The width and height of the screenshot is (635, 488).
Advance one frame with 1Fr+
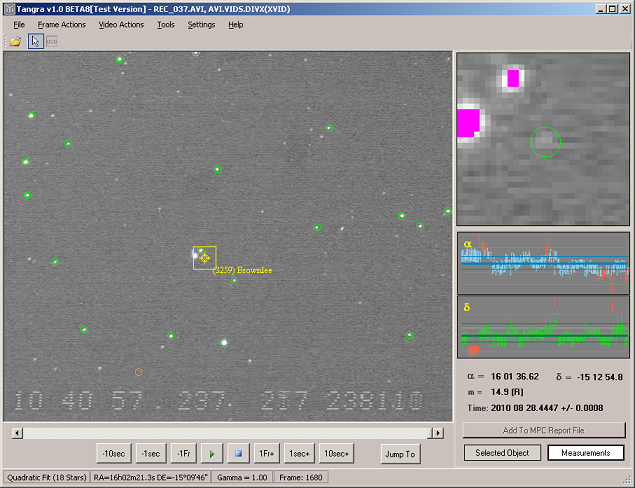click(266, 454)
